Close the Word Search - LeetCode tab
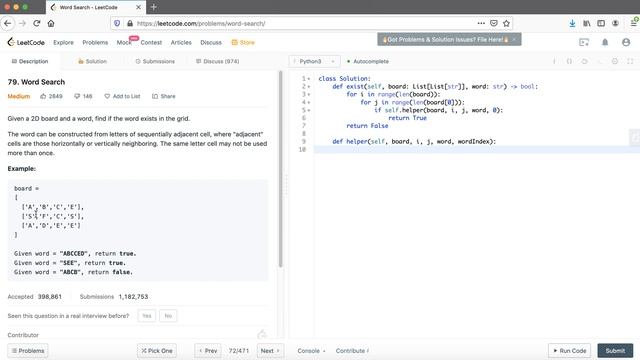The width and height of the screenshot is (640, 360). pyautogui.click(x=138, y=7)
